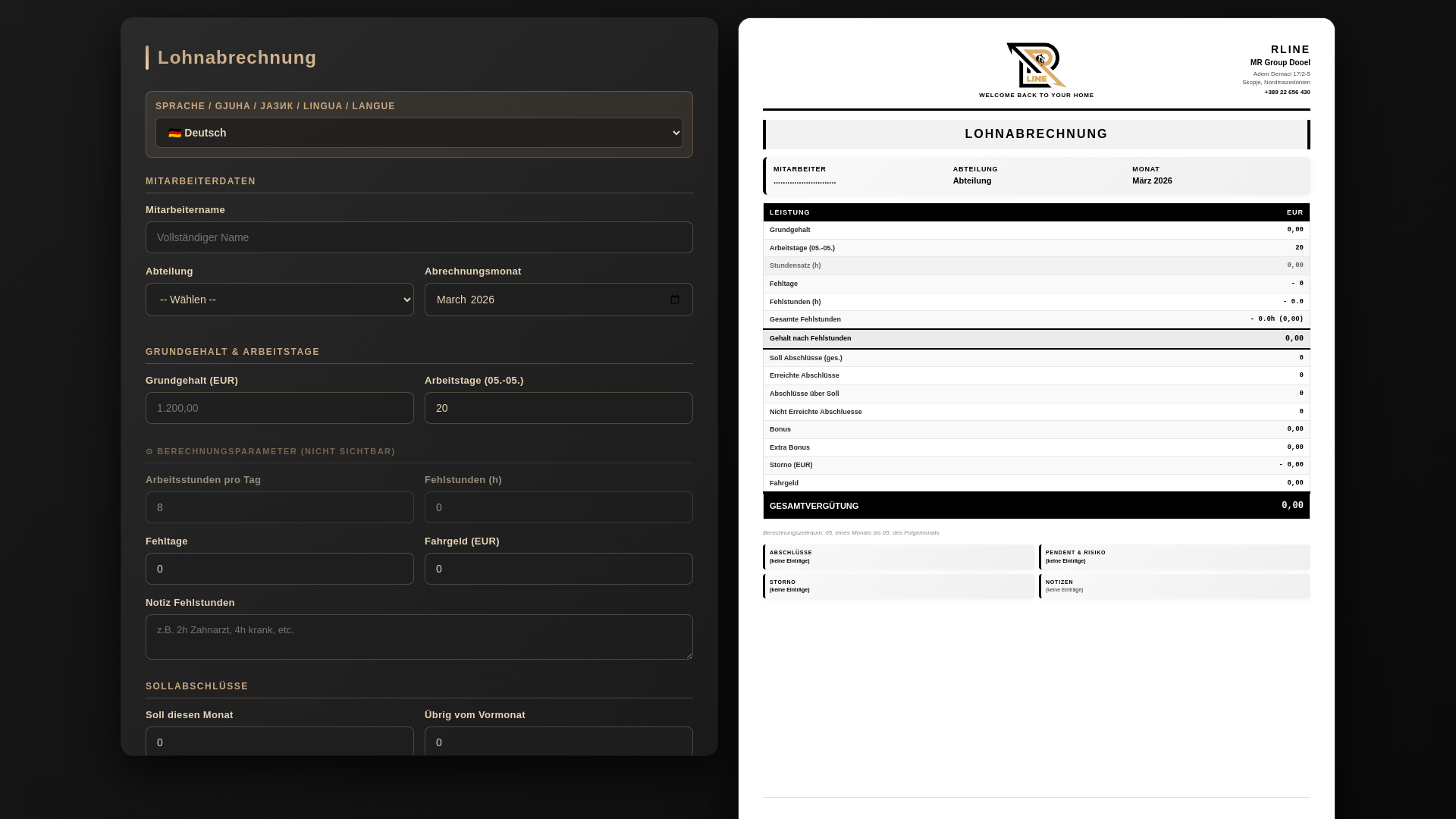This screenshot has height=819, width=1456.
Task: Open the Abteilung select dropdown
Action: click(x=280, y=300)
